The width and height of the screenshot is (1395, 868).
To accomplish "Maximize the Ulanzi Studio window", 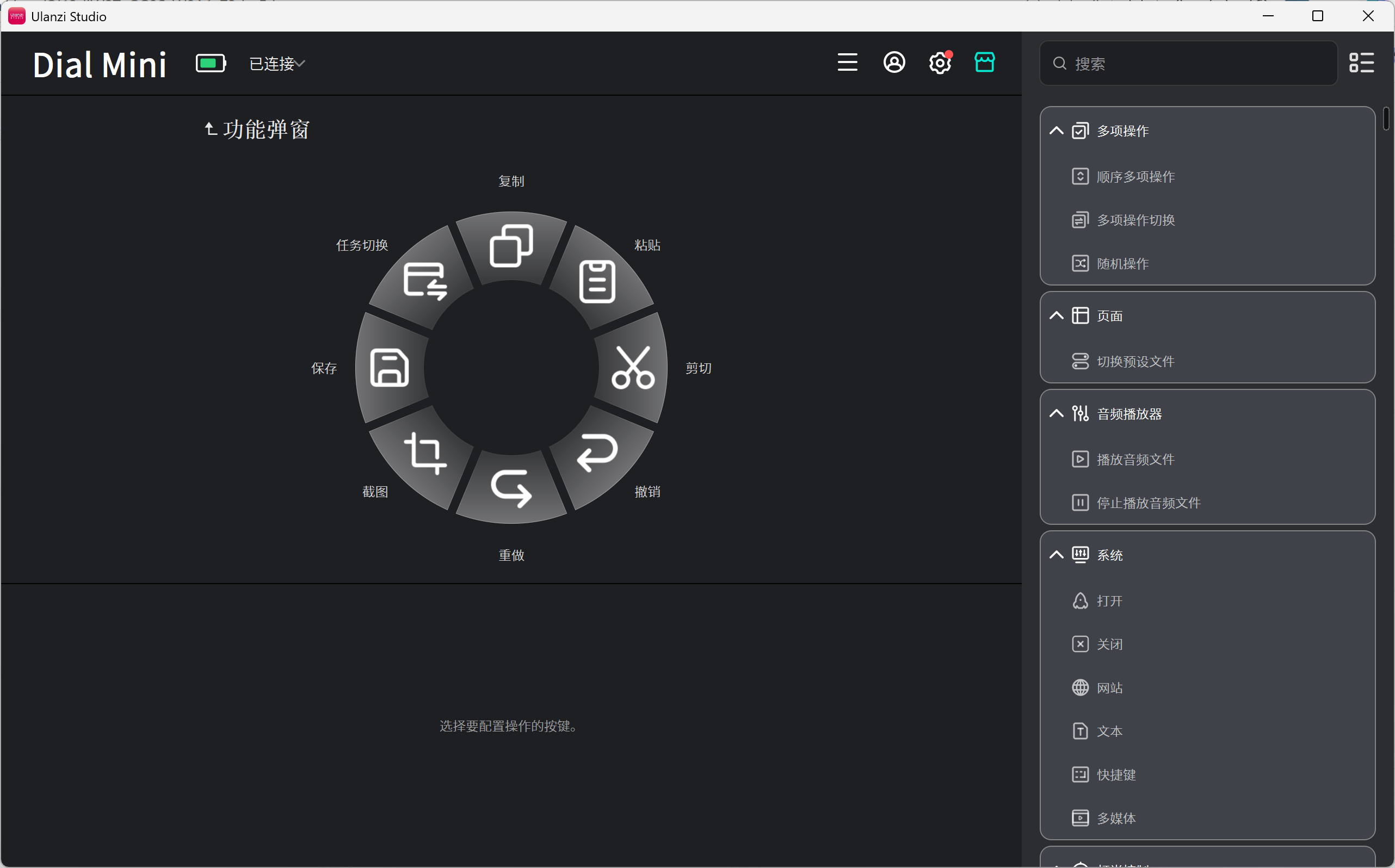I will click(x=1317, y=16).
